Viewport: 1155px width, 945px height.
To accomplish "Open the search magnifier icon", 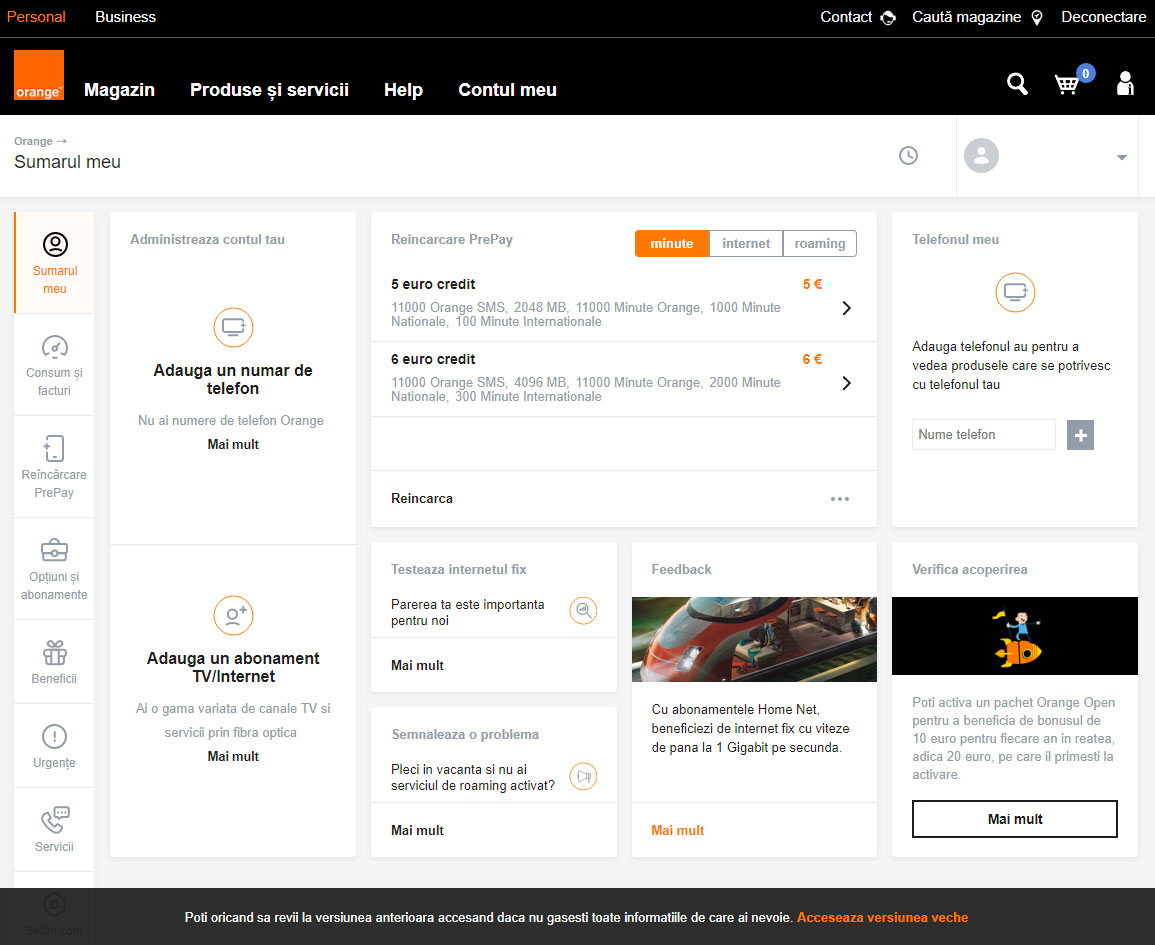I will [x=1017, y=84].
